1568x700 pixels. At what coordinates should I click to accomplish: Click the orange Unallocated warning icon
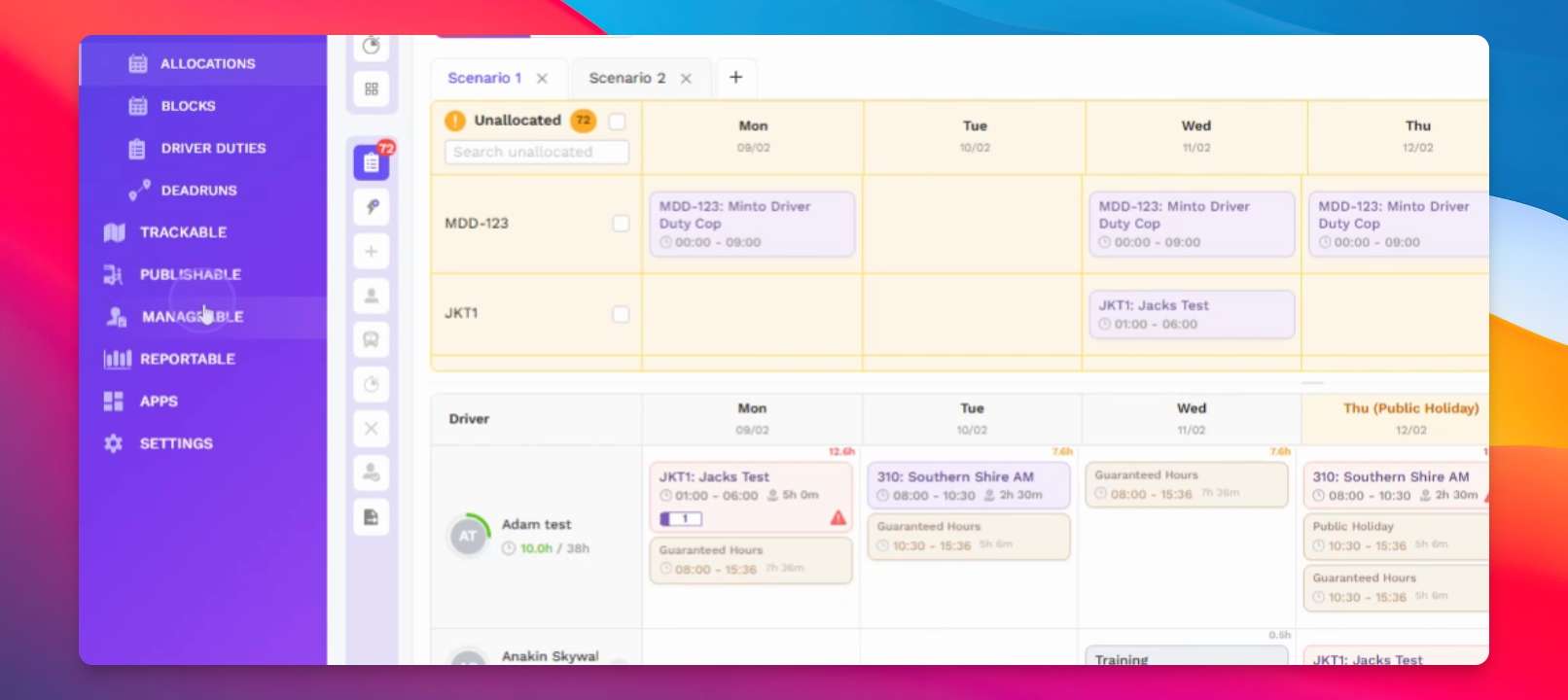455,121
